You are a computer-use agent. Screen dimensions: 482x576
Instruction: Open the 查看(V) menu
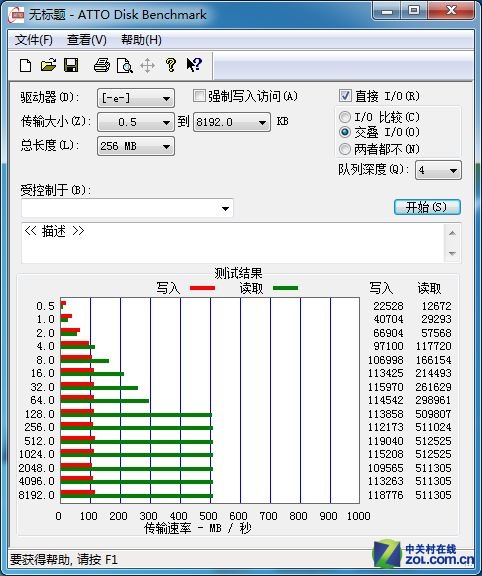[x=87, y=40]
